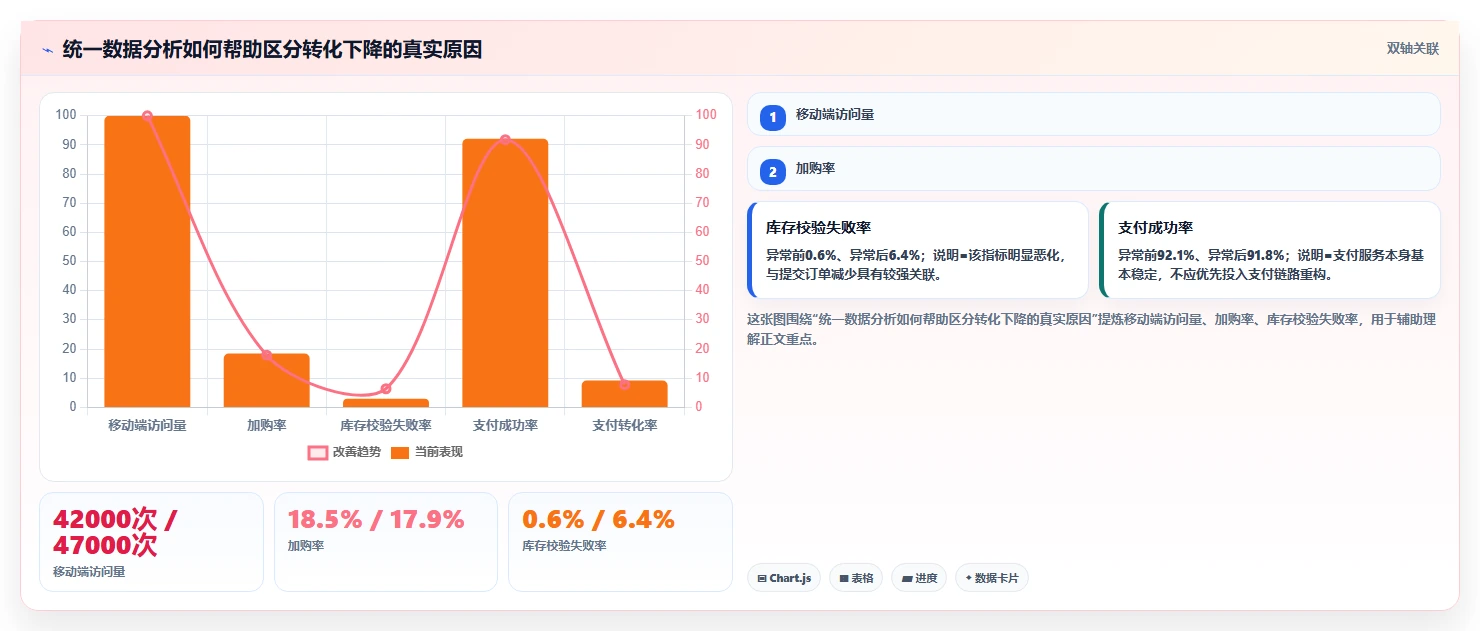
Task: Select the 移动端访问量 orange bar
Action: coord(147,261)
